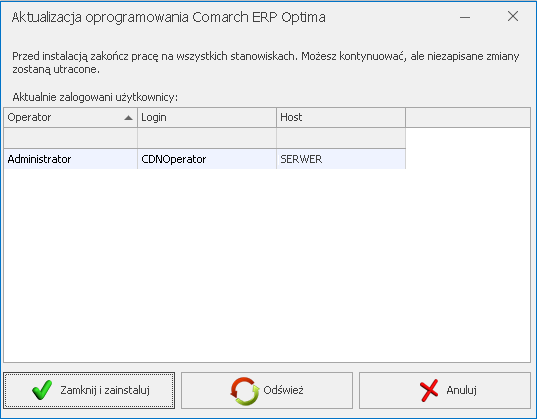Image resolution: width=537 pixels, height=419 pixels.
Task: Sort by the Host column header
Action: tap(341, 118)
